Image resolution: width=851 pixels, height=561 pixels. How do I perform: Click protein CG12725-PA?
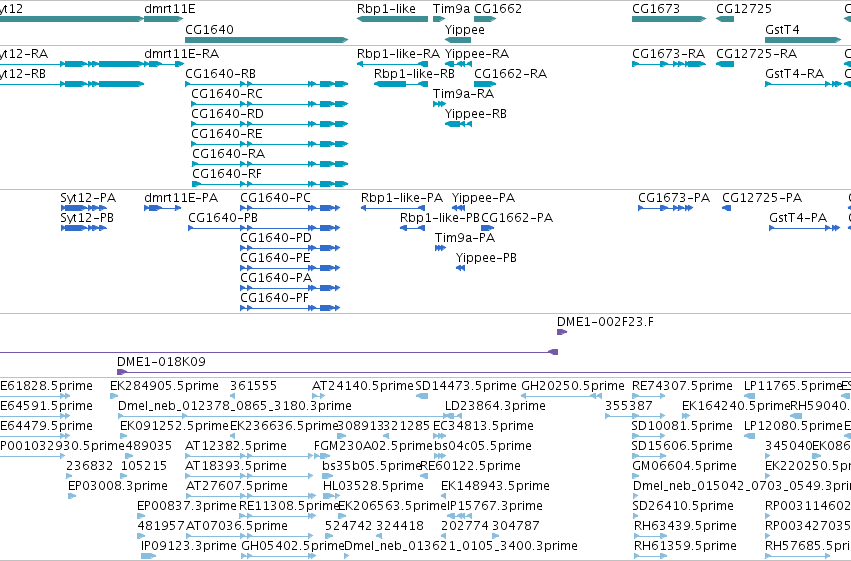[761, 199]
